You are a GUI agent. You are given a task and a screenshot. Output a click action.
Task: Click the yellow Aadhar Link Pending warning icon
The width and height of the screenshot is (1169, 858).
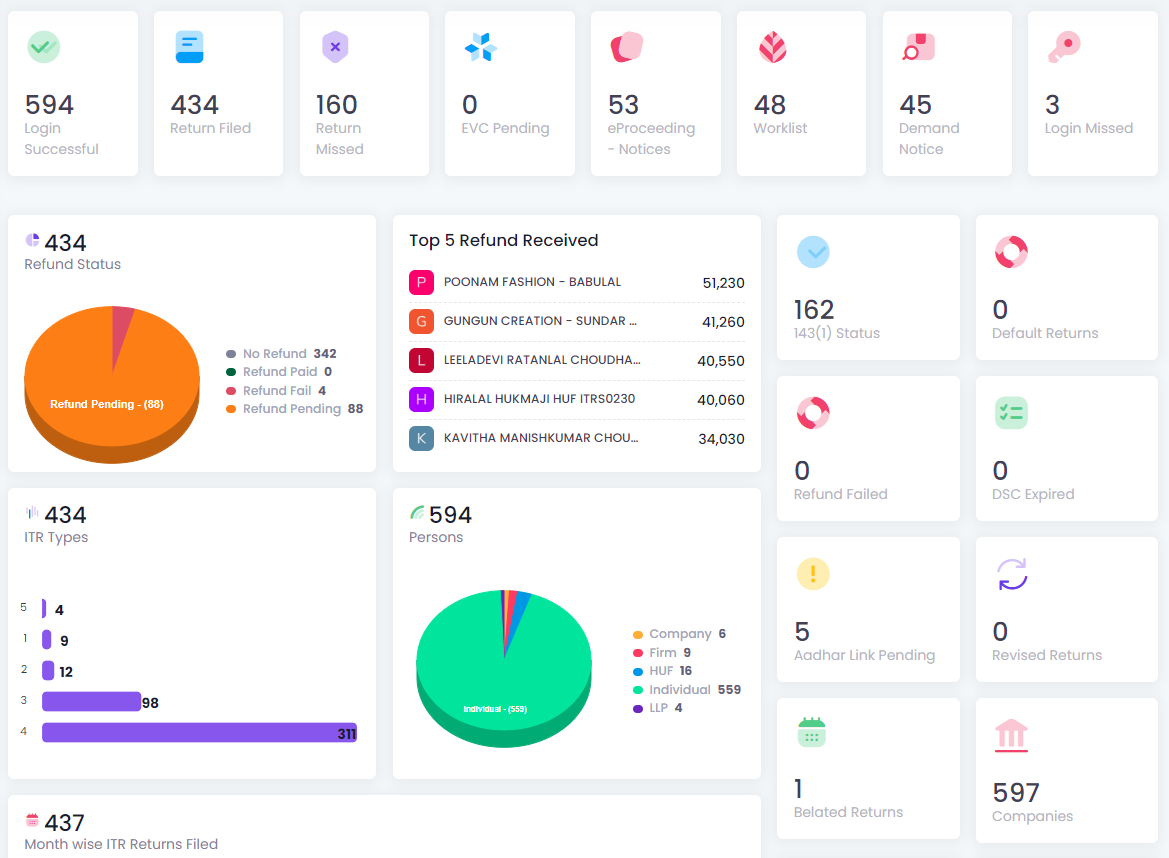tap(813, 574)
